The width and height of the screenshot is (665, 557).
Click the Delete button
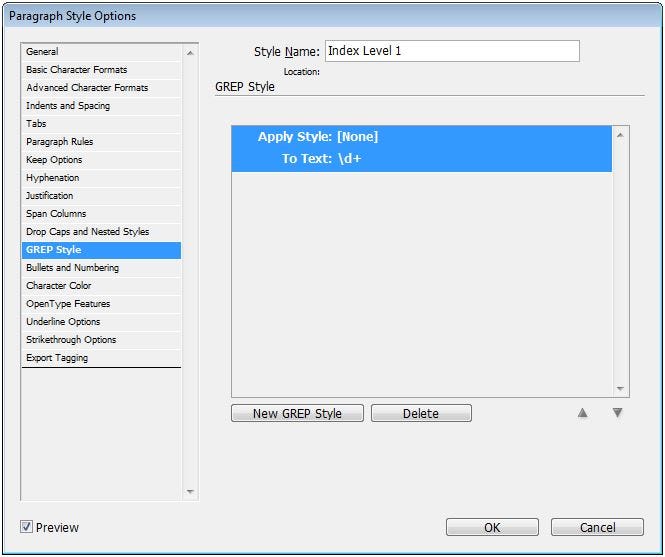[x=421, y=413]
